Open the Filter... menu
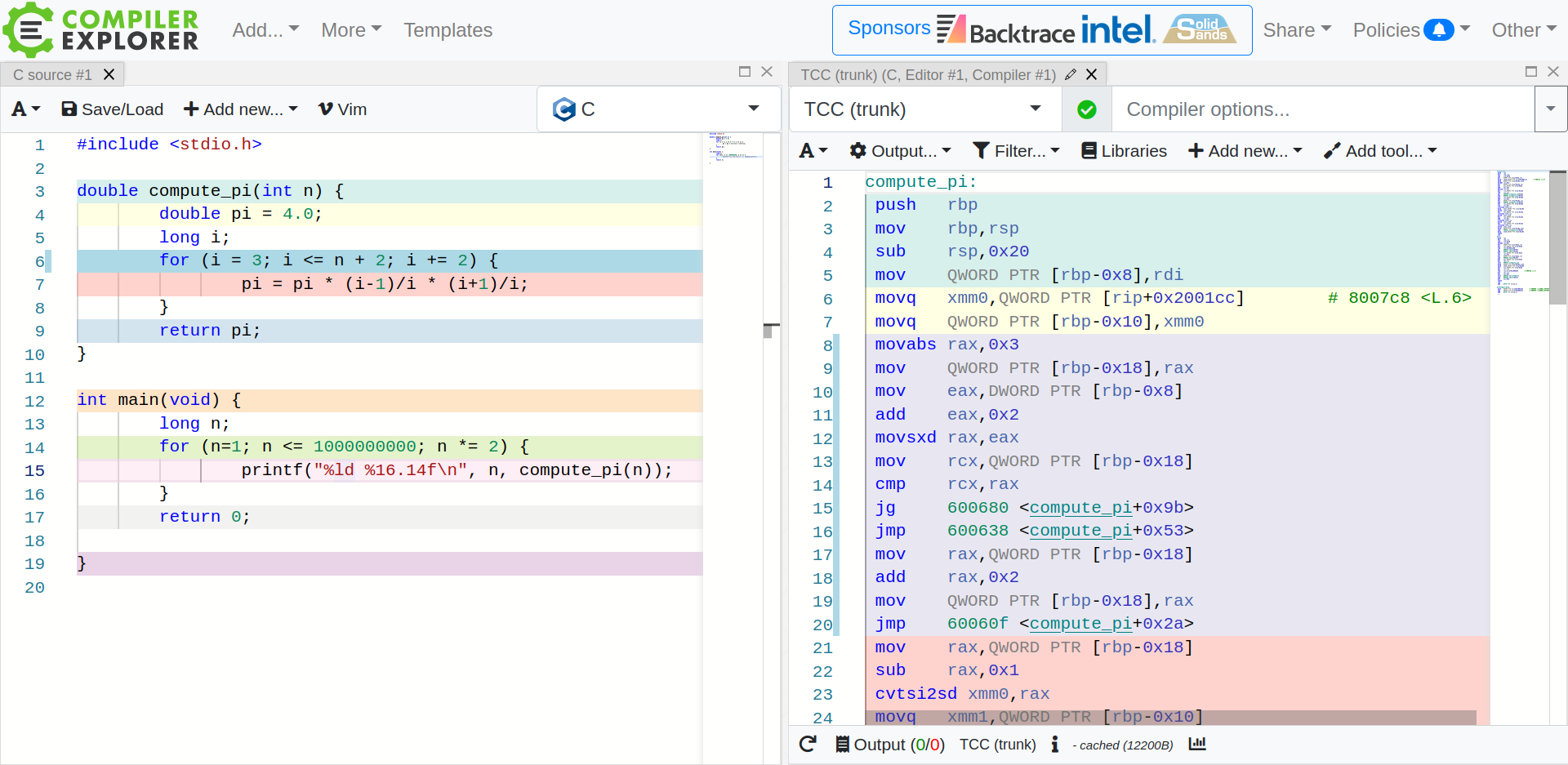This screenshot has height=765, width=1568. pos(1016,151)
